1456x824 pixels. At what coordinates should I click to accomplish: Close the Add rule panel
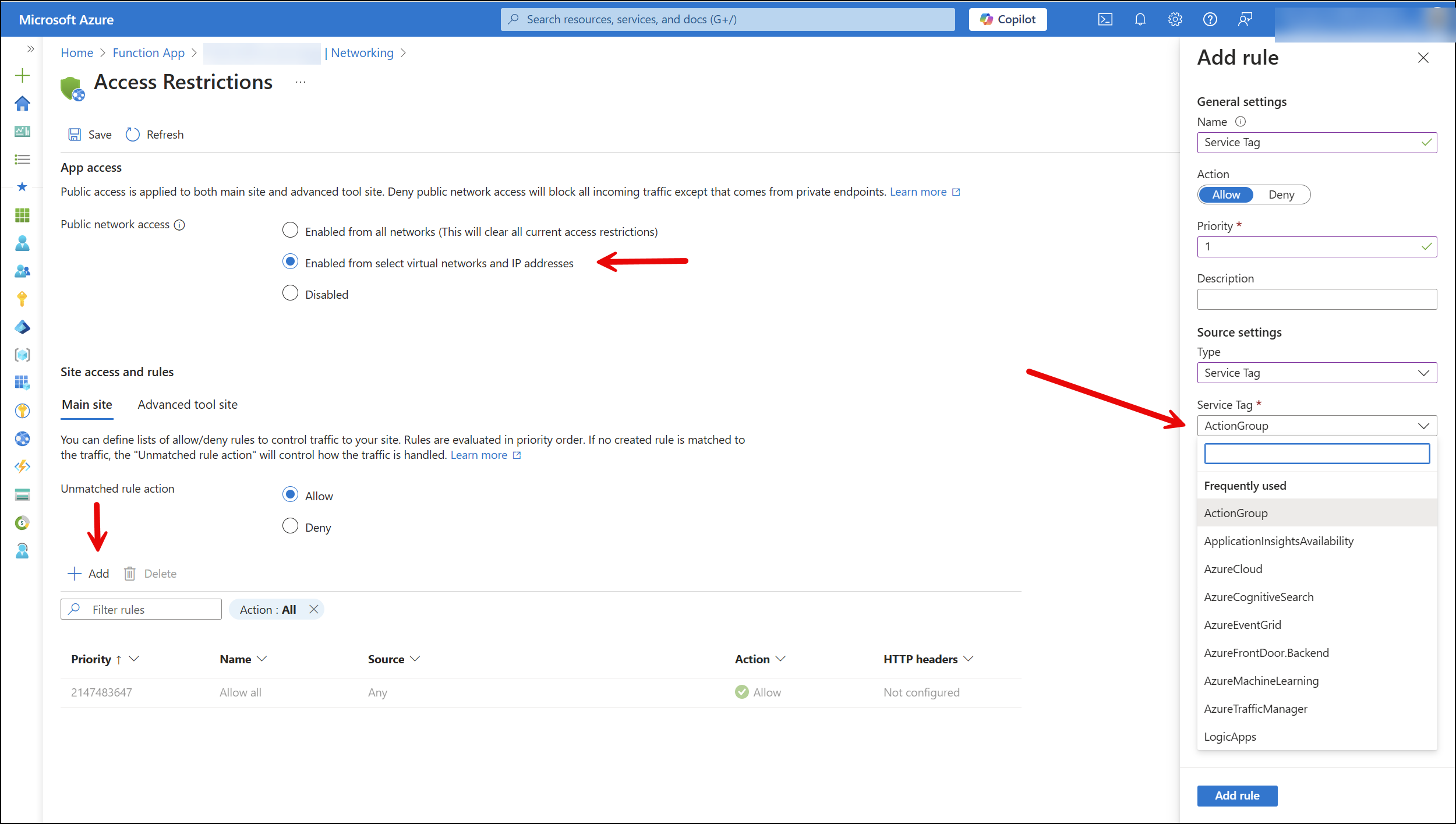(1423, 58)
